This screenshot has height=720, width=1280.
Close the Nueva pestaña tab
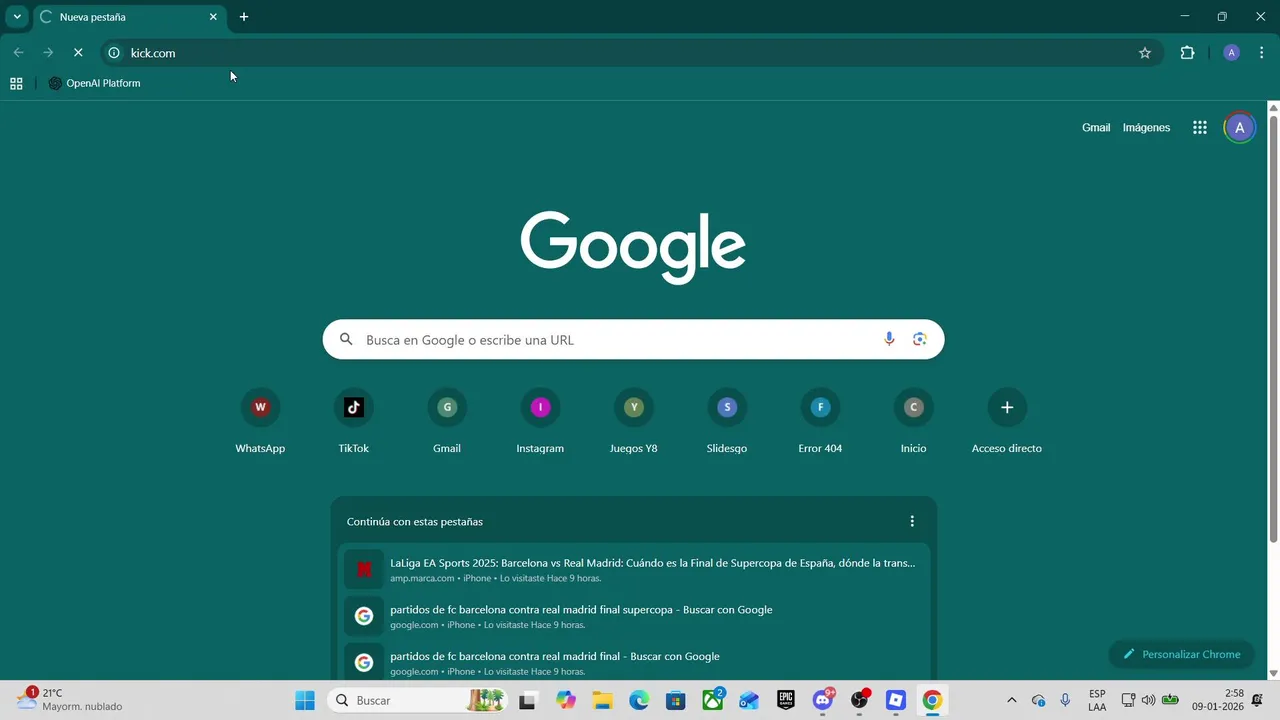213,17
